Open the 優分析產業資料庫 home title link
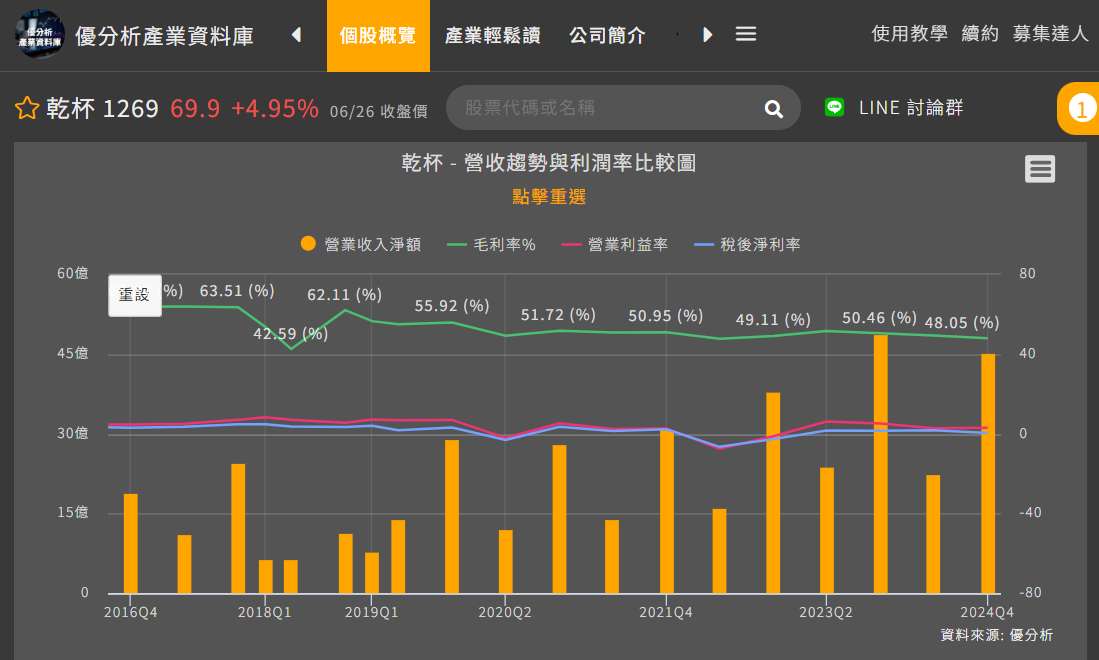The height and width of the screenshot is (660, 1099). 164,36
